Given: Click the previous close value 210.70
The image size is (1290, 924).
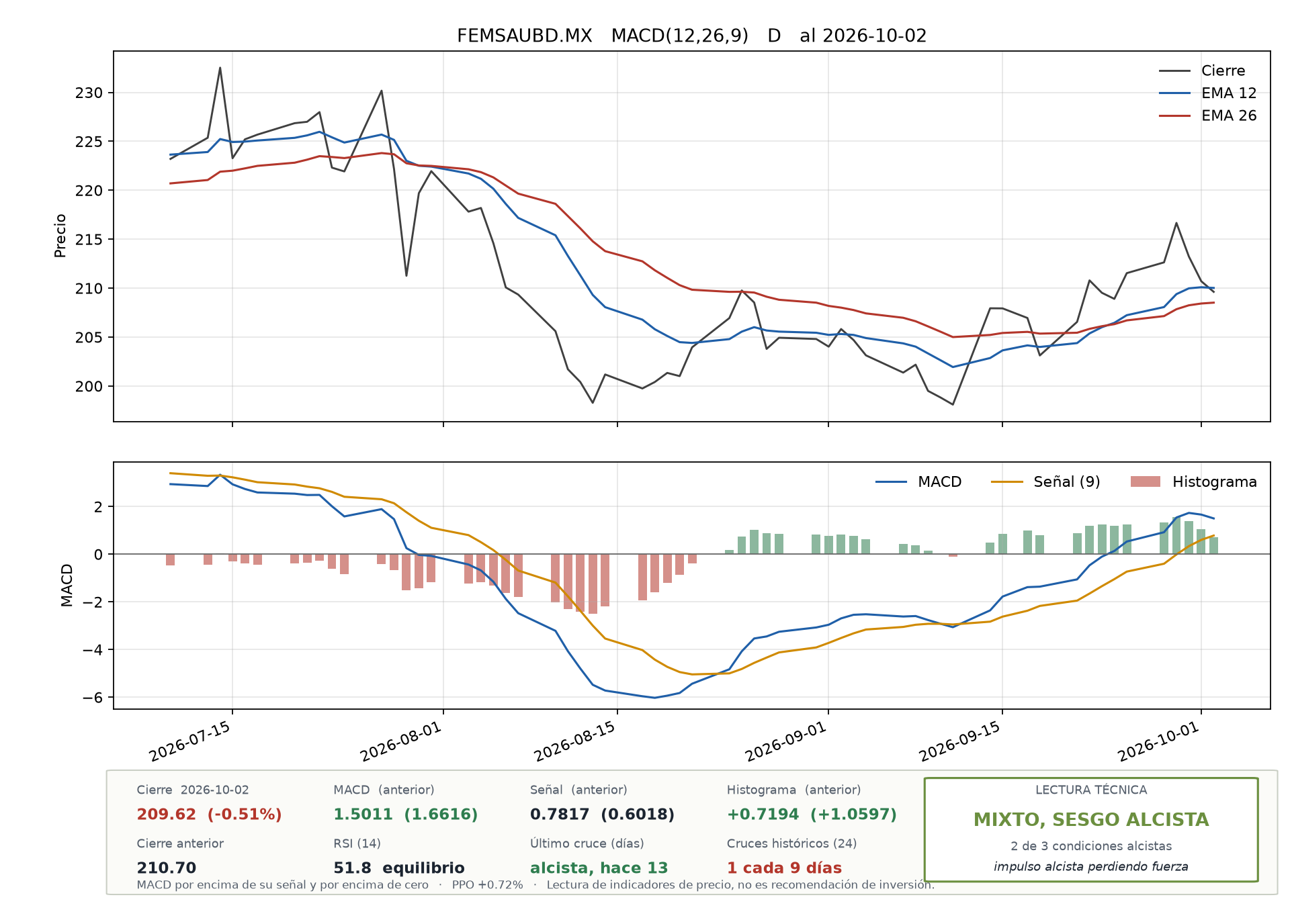Looking at the screenshot, I should 166,868.
